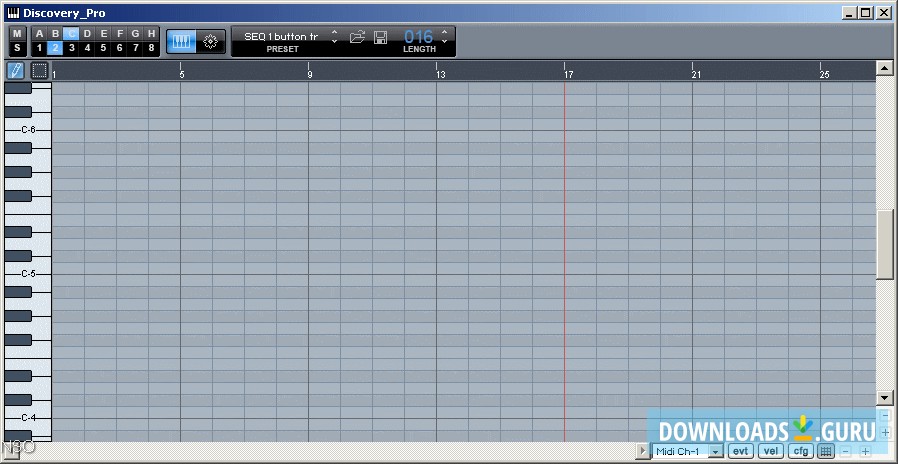
Task: Select bank A
Action: (x=39, y=34)
